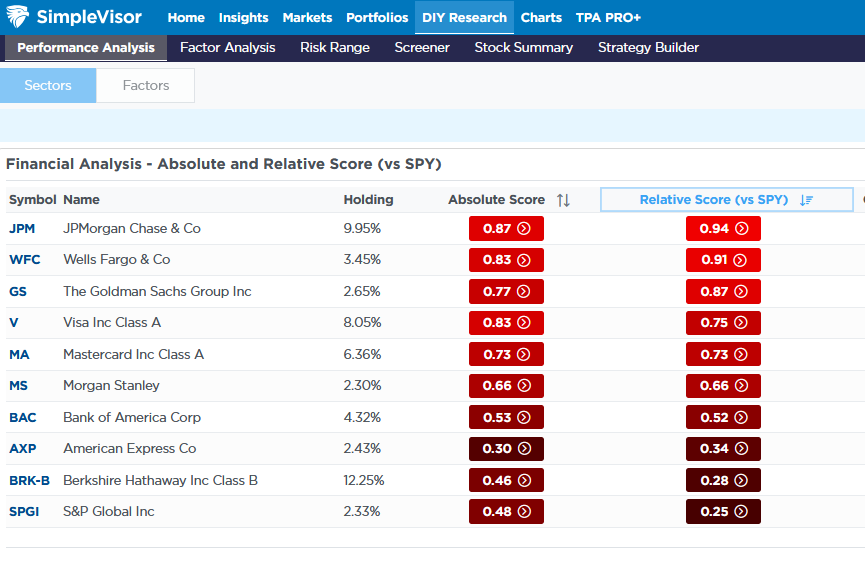The width and height of the screenshot is (865, 563).
Task: Open Visa absolute score 0.83 arrow icon
Action: 524,323
